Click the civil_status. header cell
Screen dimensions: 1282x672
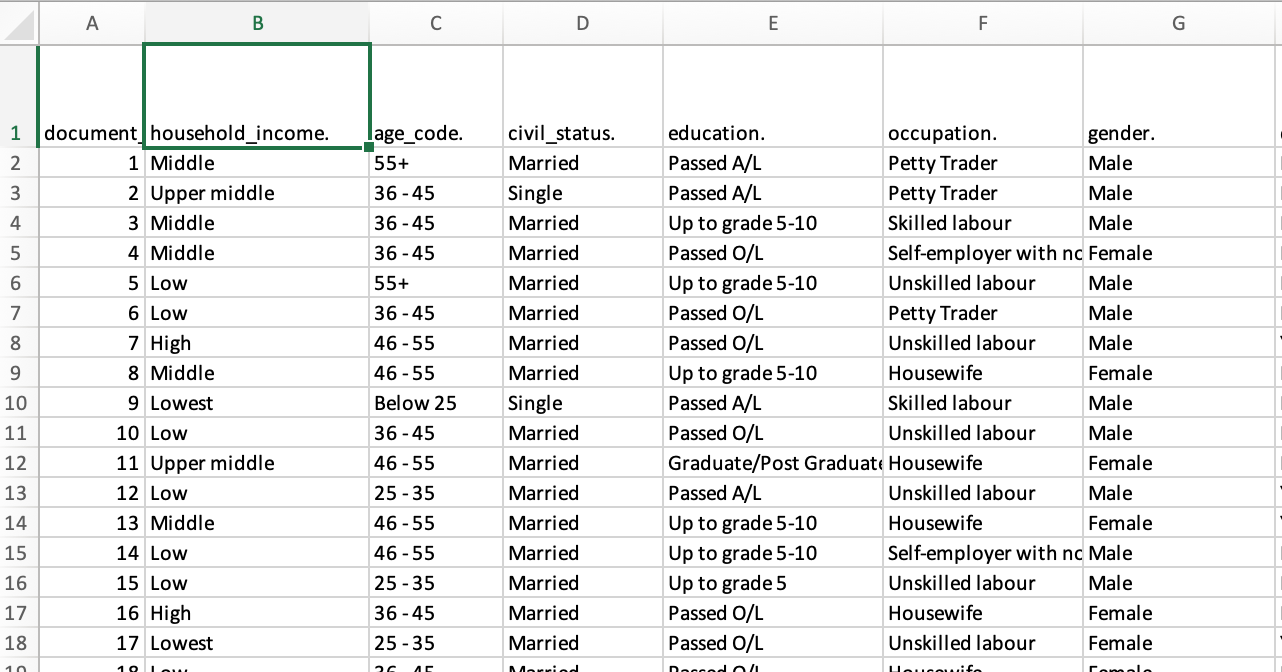[582, 133]
